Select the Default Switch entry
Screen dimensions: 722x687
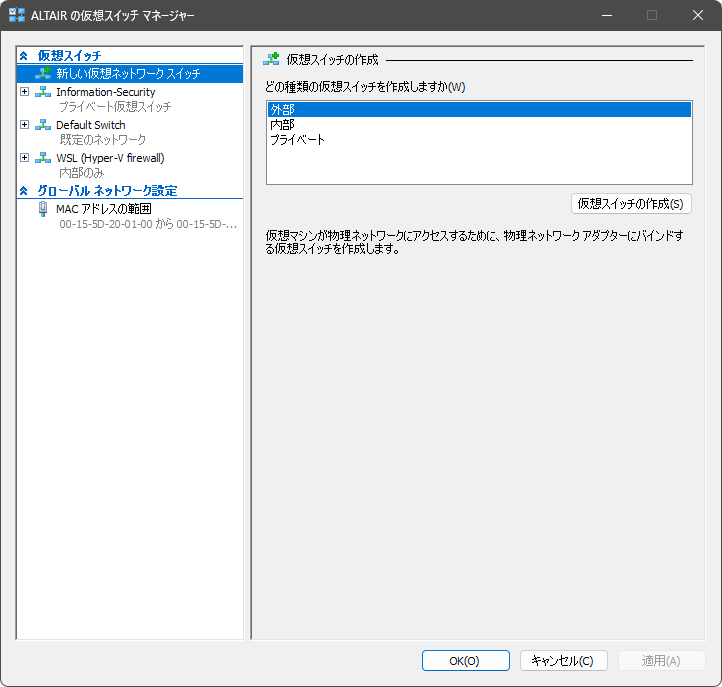pyautogui.click(x=91, y=125)
